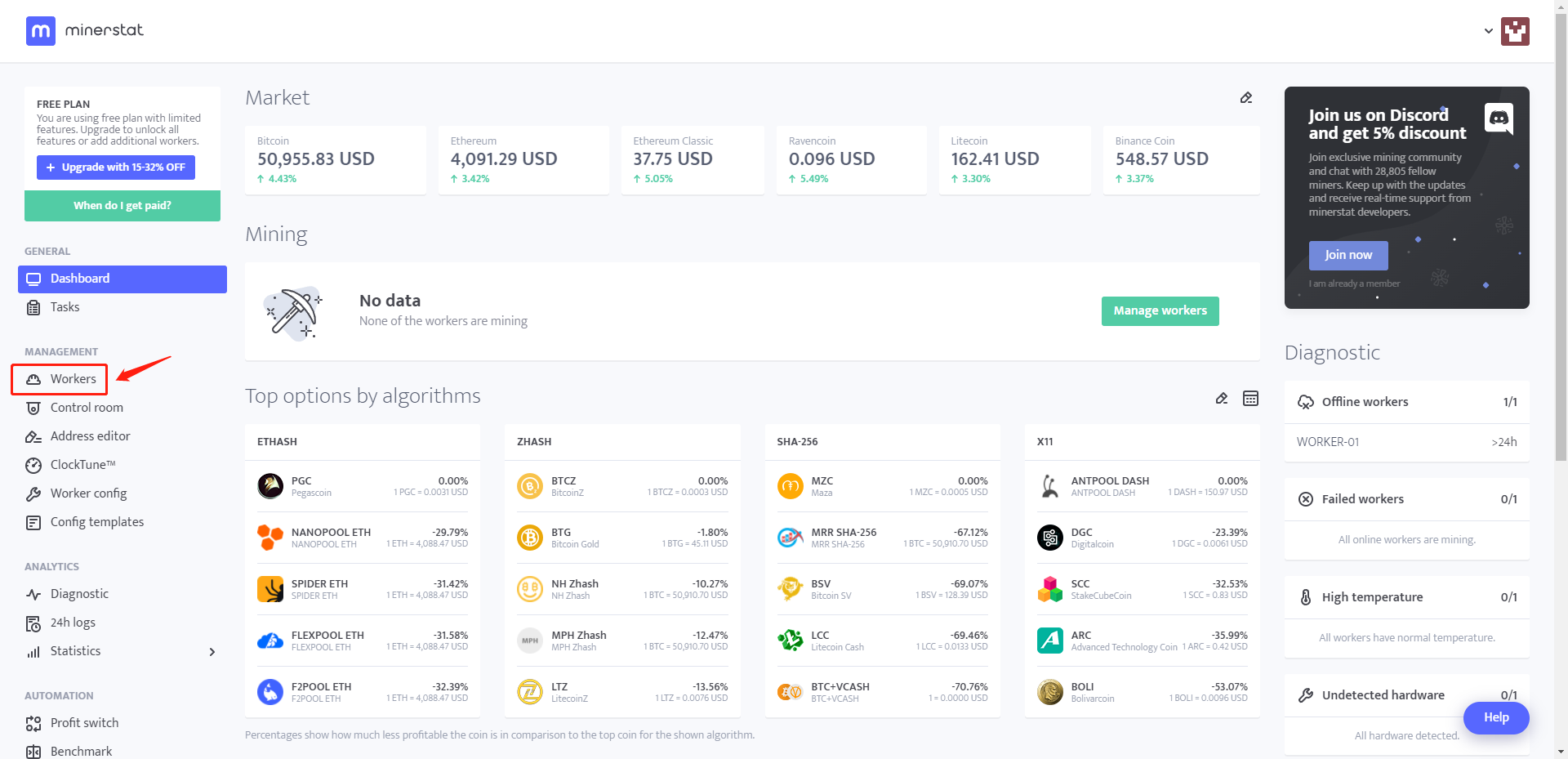Click the F2POOL ETH fish icon
1568x759 pixels.
click(x=270, y=692)
